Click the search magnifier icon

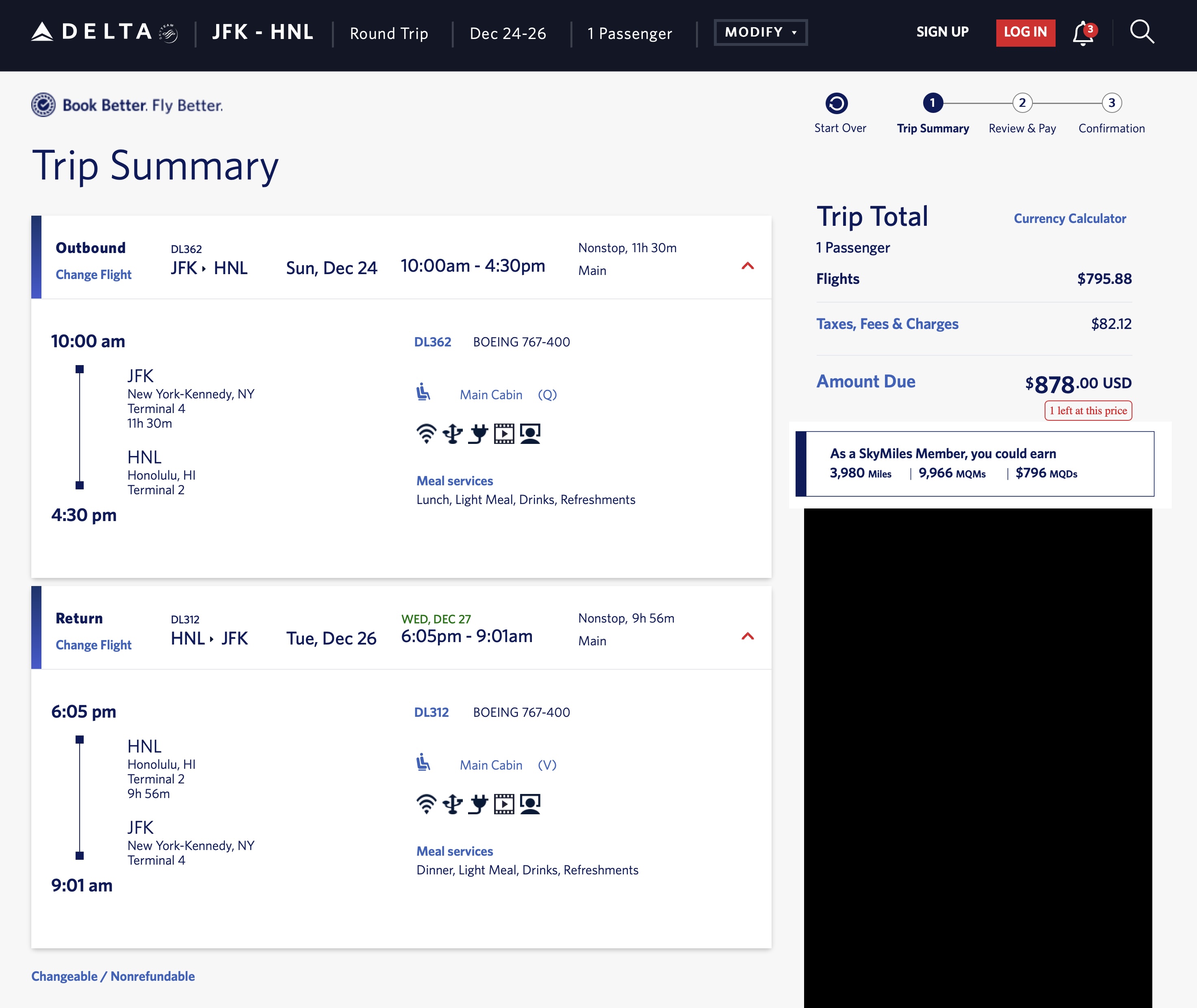[x=1142, y=32]
